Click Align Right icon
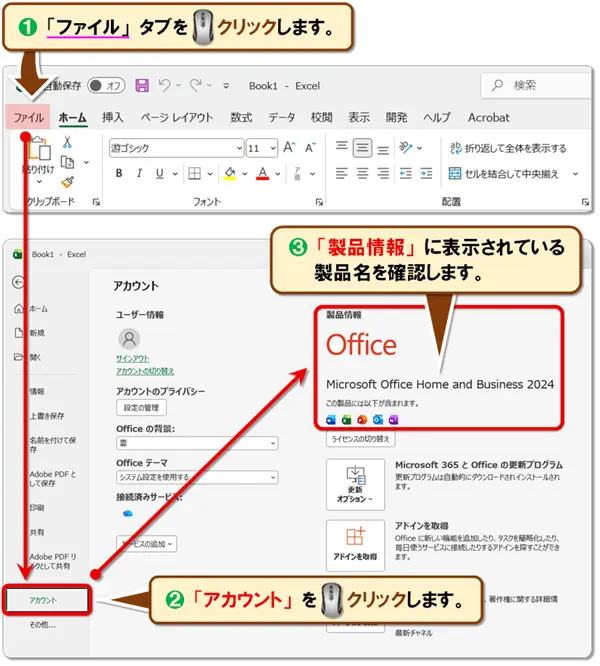 click(383, 173)
